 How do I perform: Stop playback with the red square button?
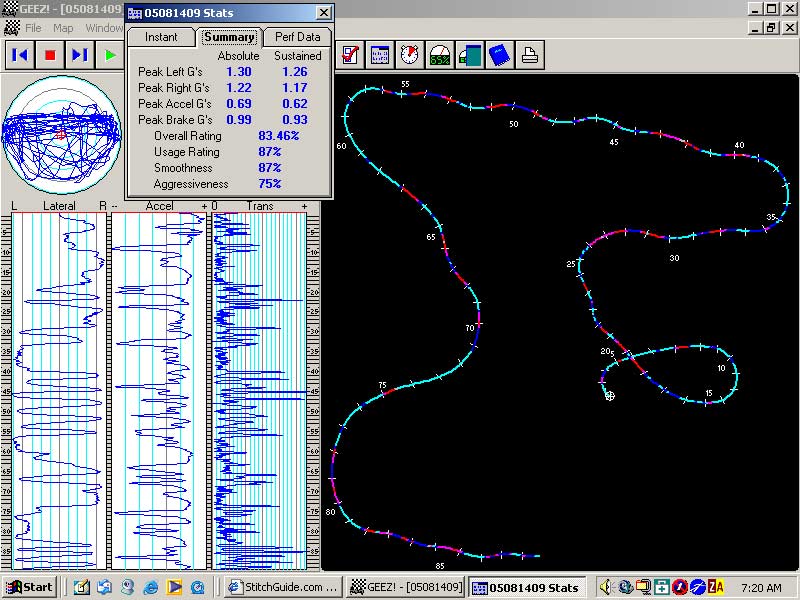[50, 55]
